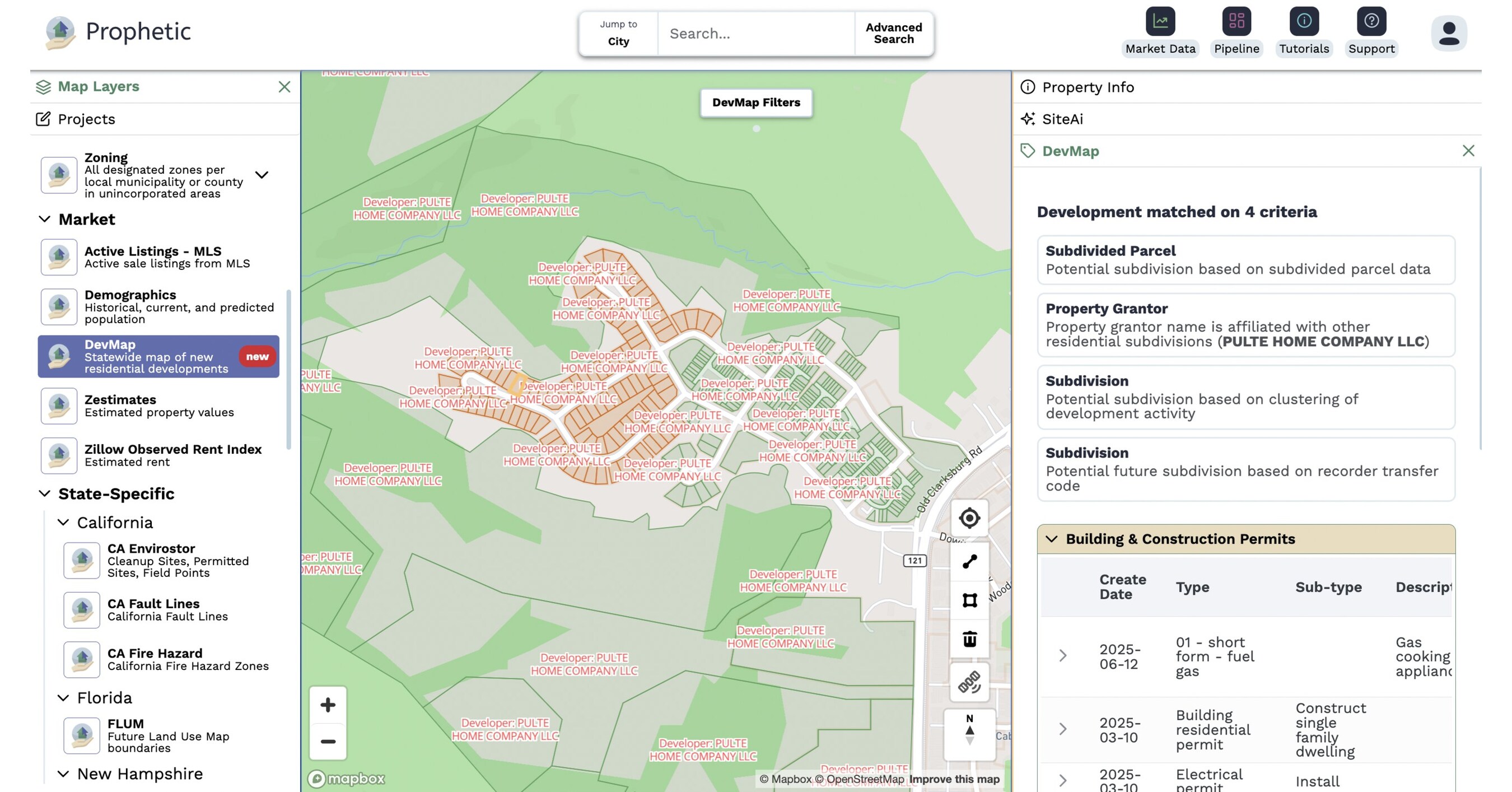The image size is (1512, 792).
Task: Click inside the search field
Action: click(754, 34)
